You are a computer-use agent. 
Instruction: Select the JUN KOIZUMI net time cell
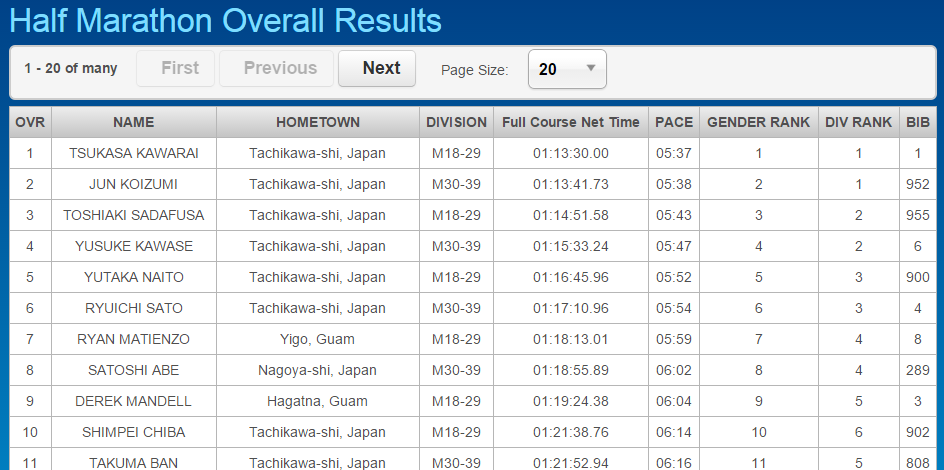pos(571,184)
